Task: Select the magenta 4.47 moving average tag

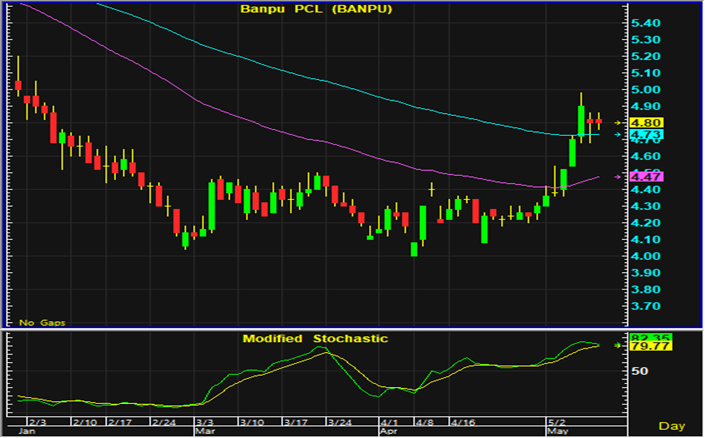Action: pos(647,177)
